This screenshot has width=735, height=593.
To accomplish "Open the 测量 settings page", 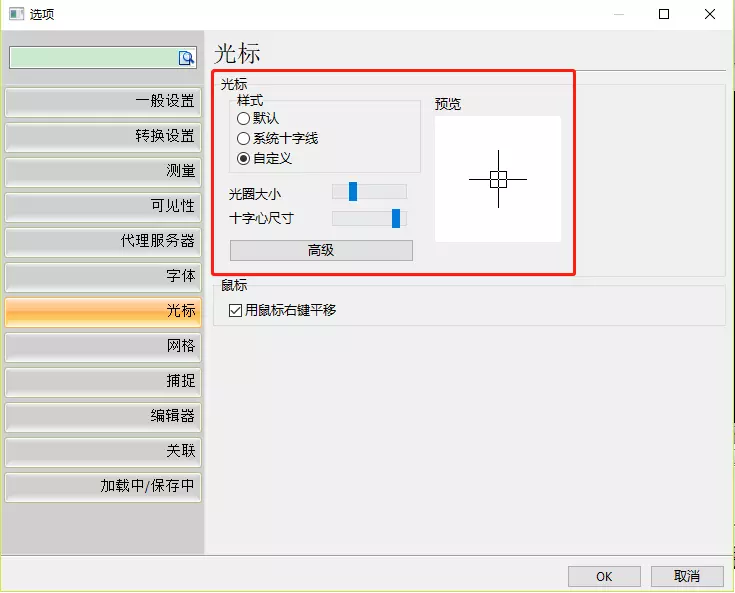I will (x=103, y=171).
